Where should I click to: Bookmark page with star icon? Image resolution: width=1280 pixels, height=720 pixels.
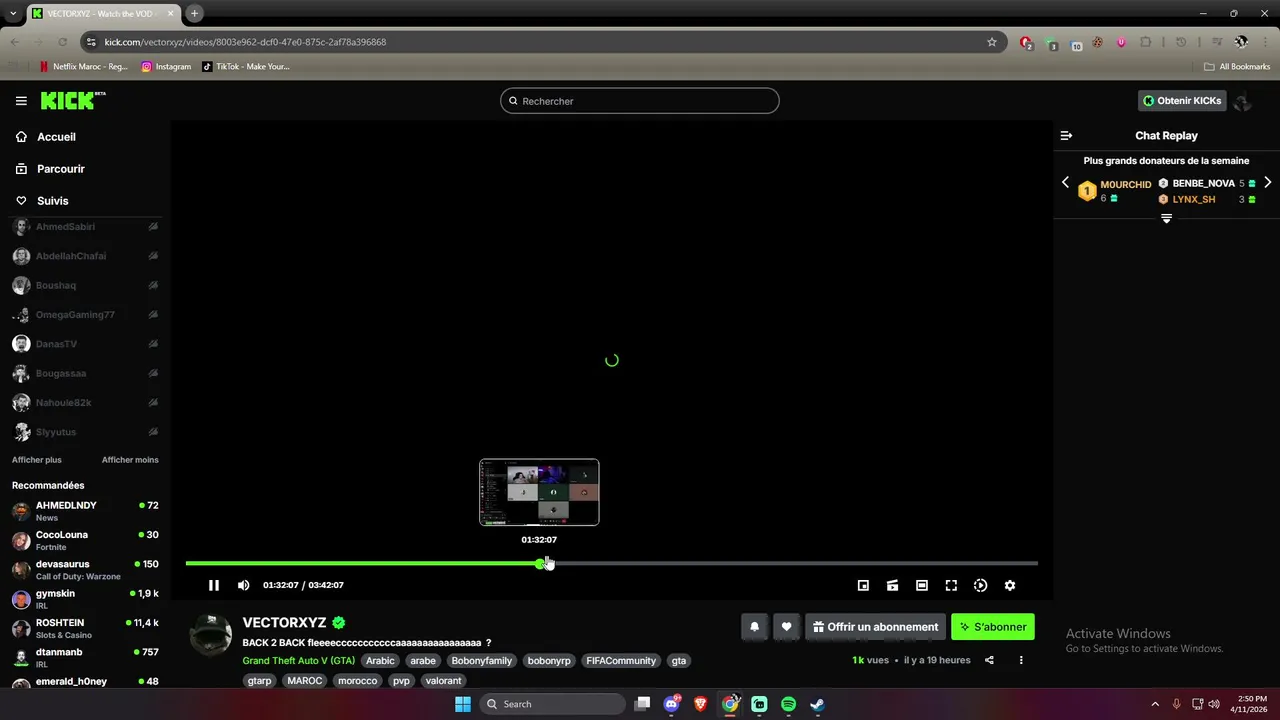tap(992, 42)
